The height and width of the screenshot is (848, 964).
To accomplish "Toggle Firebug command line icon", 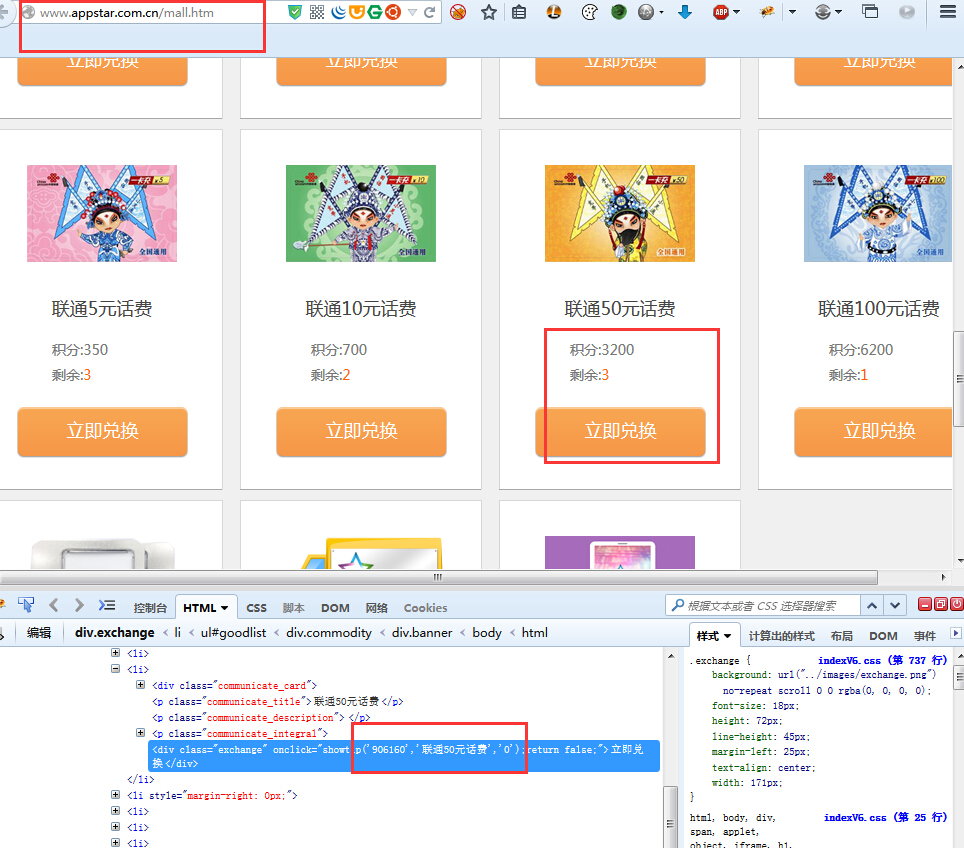I will (107, 605).
